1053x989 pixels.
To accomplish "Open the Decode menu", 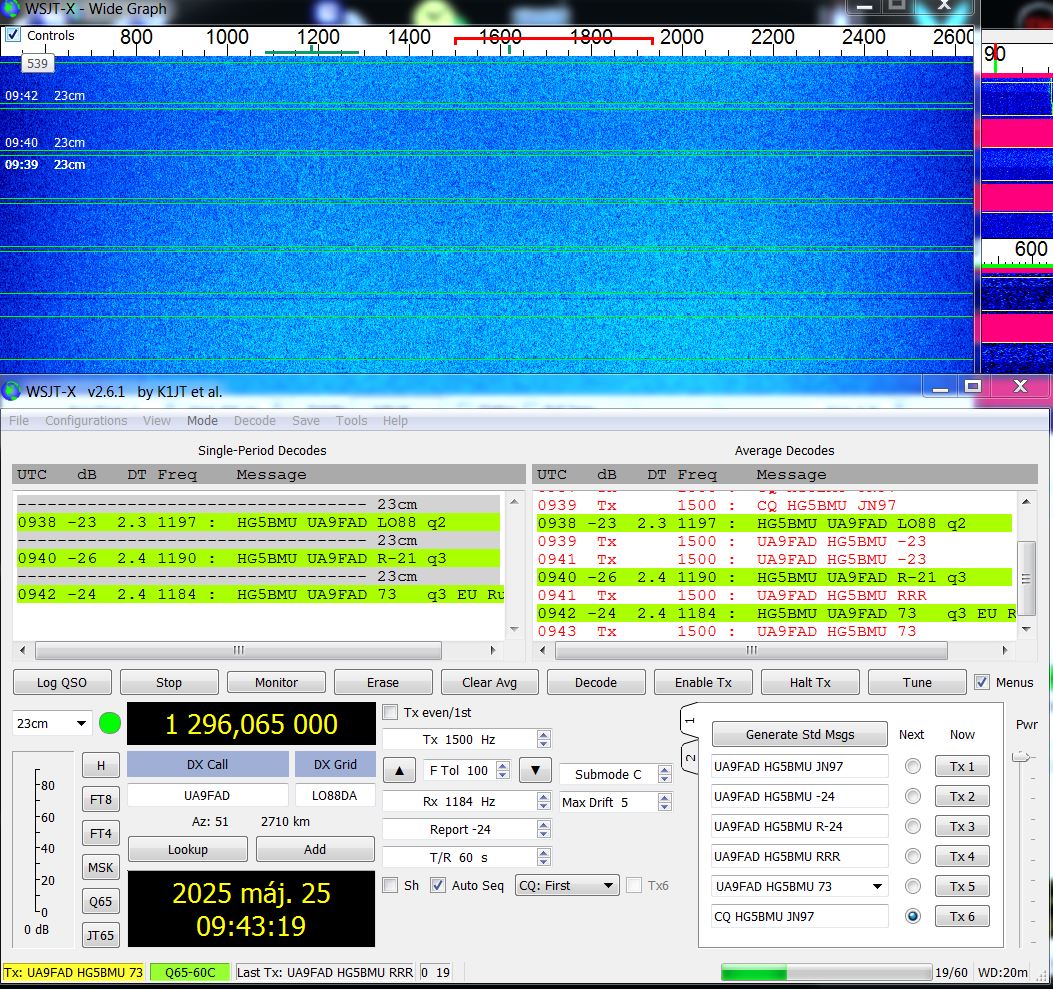I will [255, 420].
